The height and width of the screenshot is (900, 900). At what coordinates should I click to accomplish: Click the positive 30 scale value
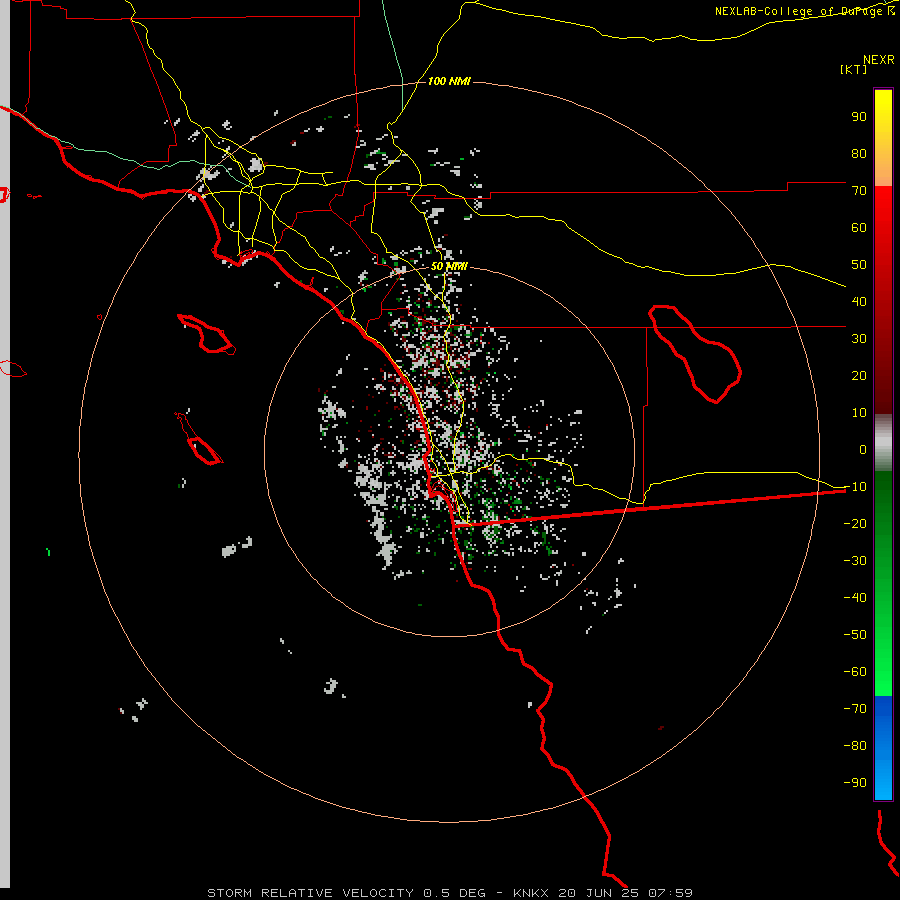pos(859,339)
